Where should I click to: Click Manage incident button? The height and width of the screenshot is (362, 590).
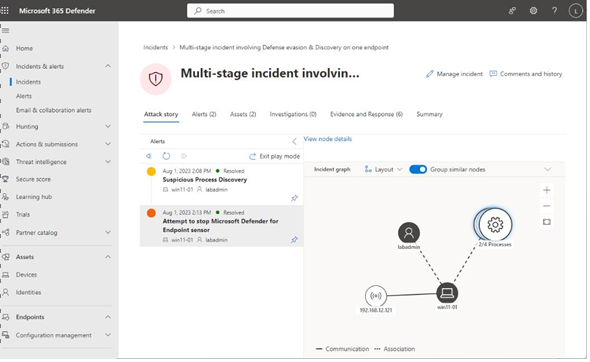[454, 74]
